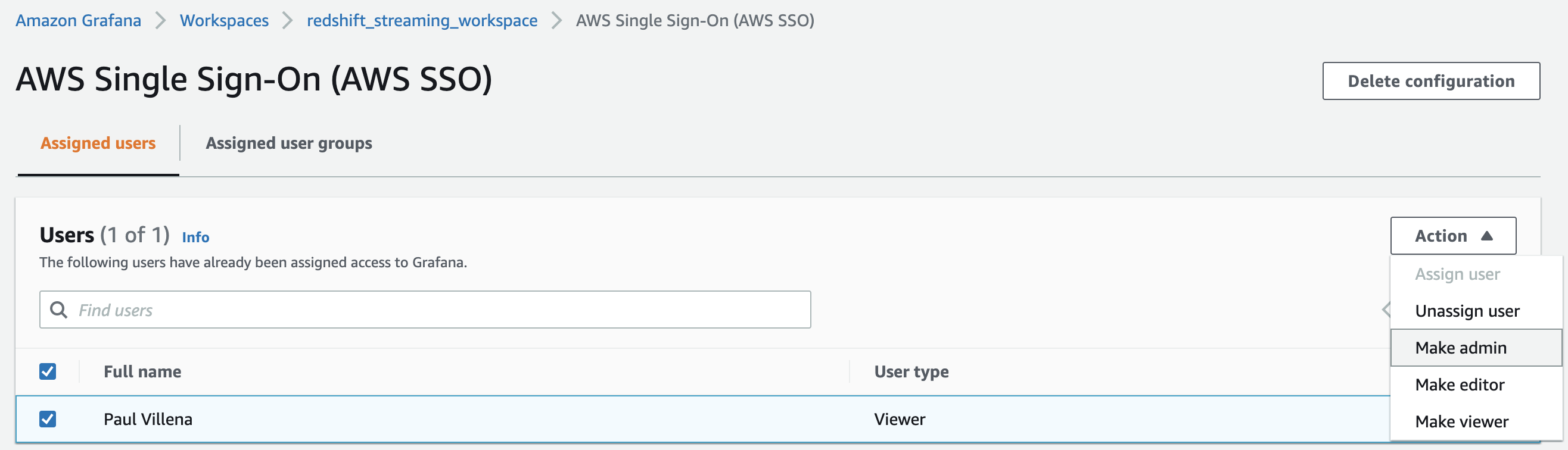Uncheck the Paul Villena row checkbox

(x=48, y=419)
